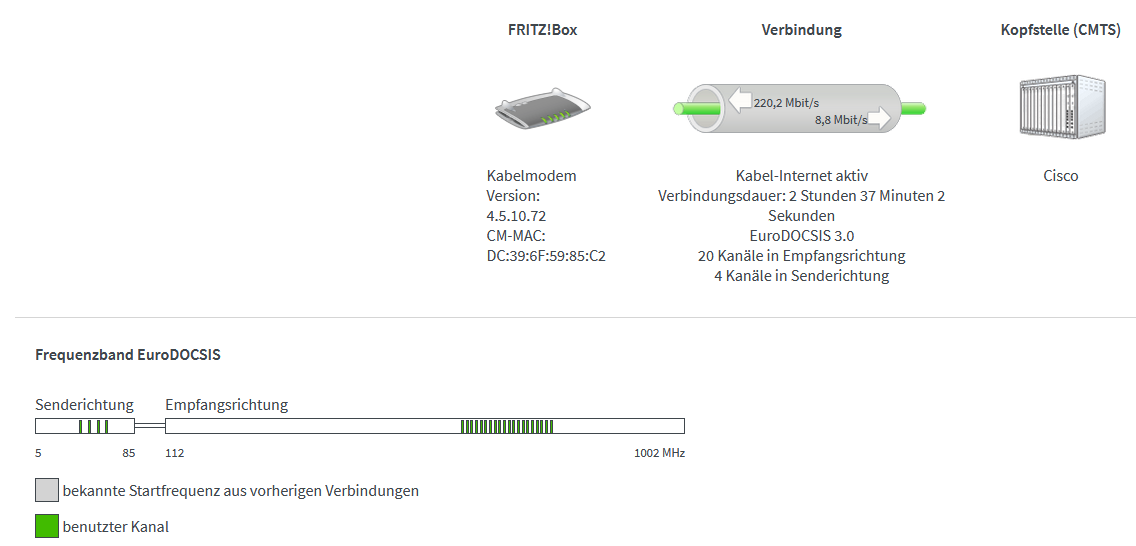Click the '20 Kanäle in Empfangsrichtung' text
Screen dimensions: 1136x546
(801, 256)
